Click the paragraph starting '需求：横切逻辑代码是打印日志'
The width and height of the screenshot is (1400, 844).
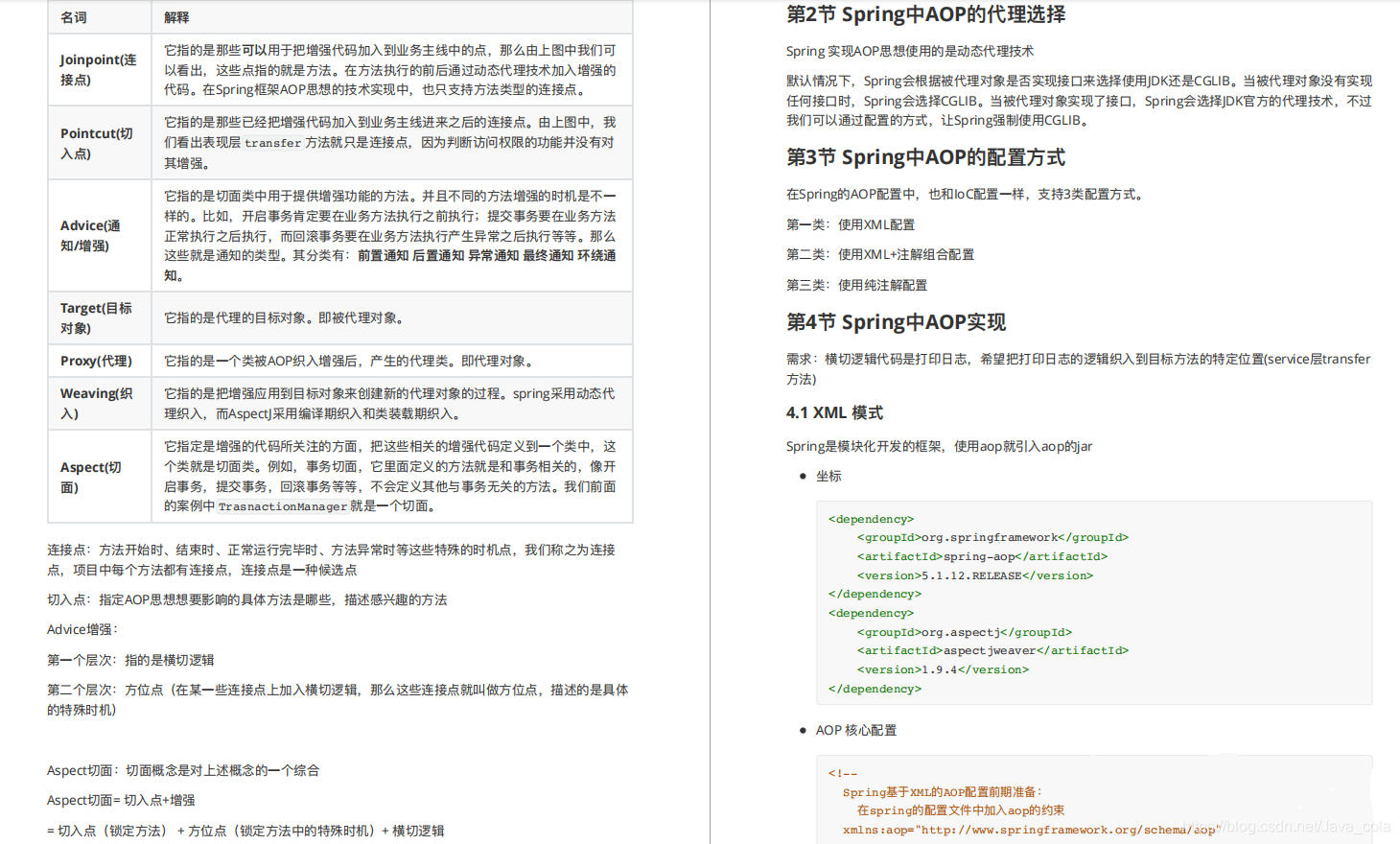1079,368
